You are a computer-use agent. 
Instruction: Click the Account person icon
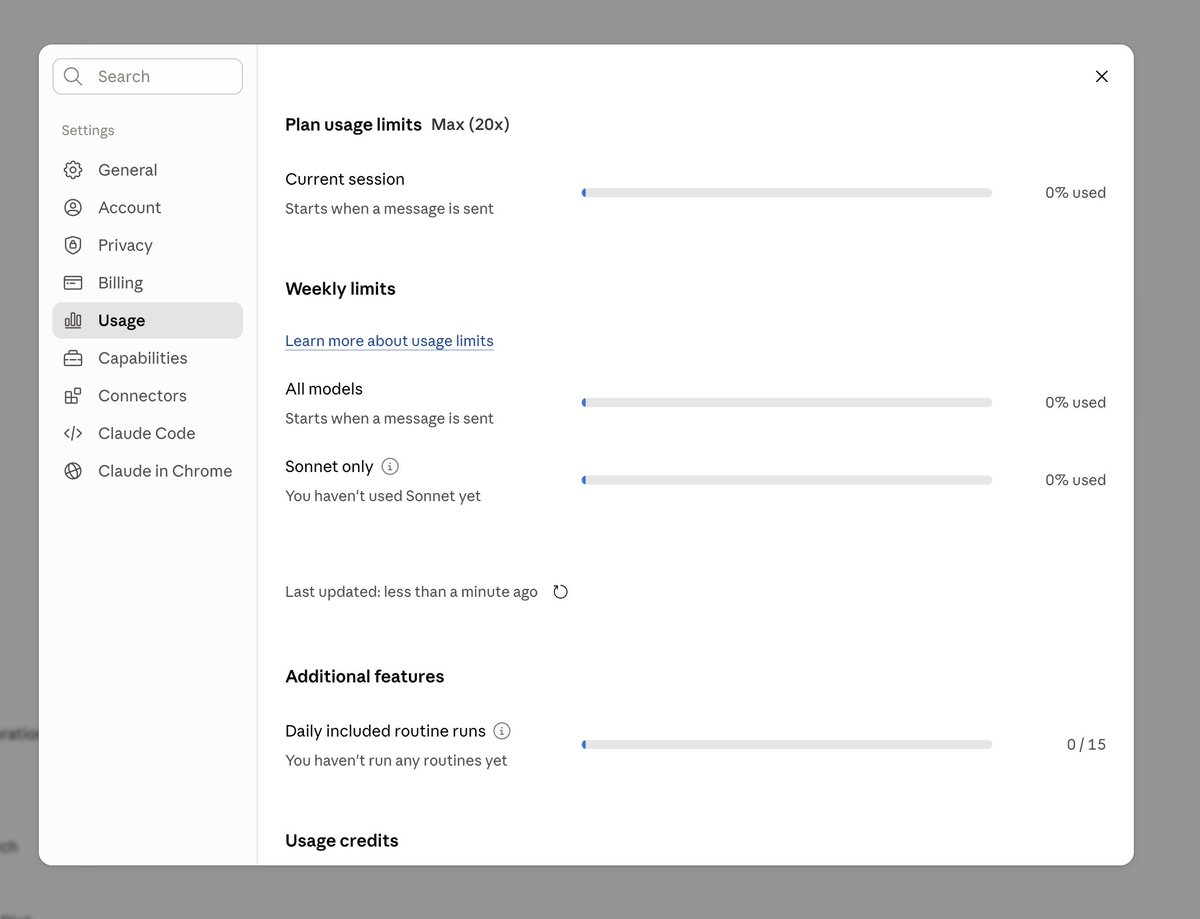pos(73,208)
